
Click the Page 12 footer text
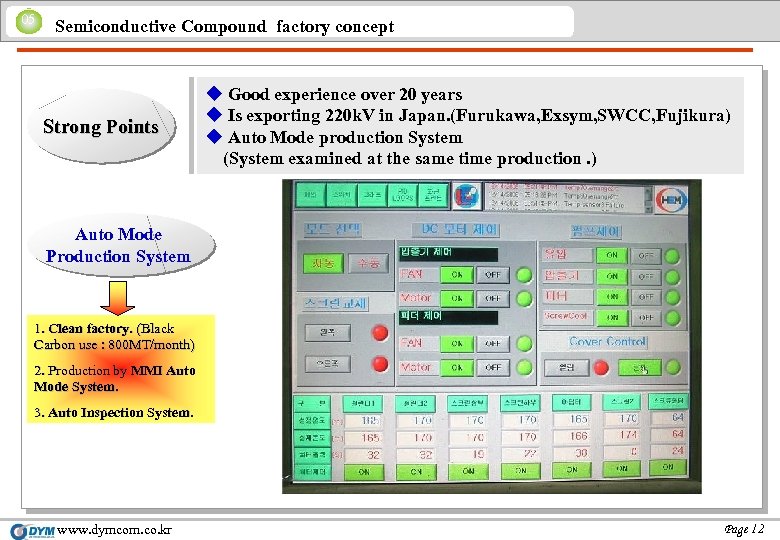[744, 529]
